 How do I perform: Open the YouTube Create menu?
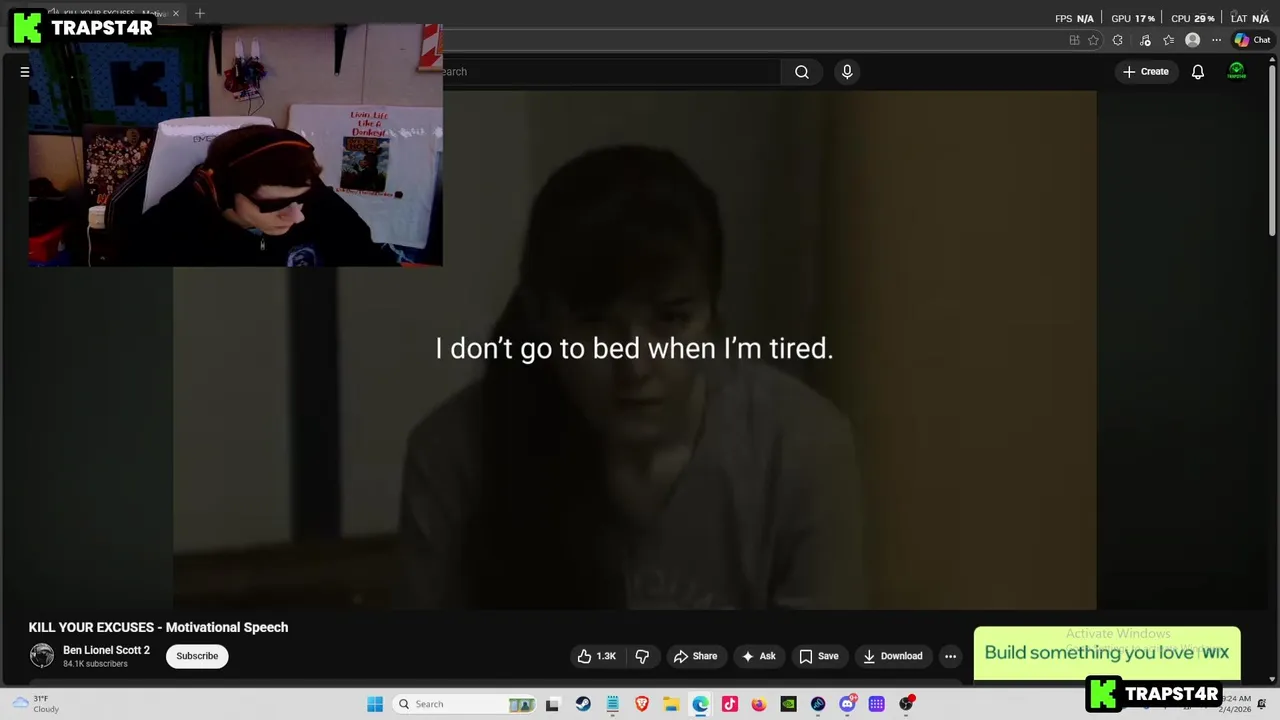tap(1146, 72)
